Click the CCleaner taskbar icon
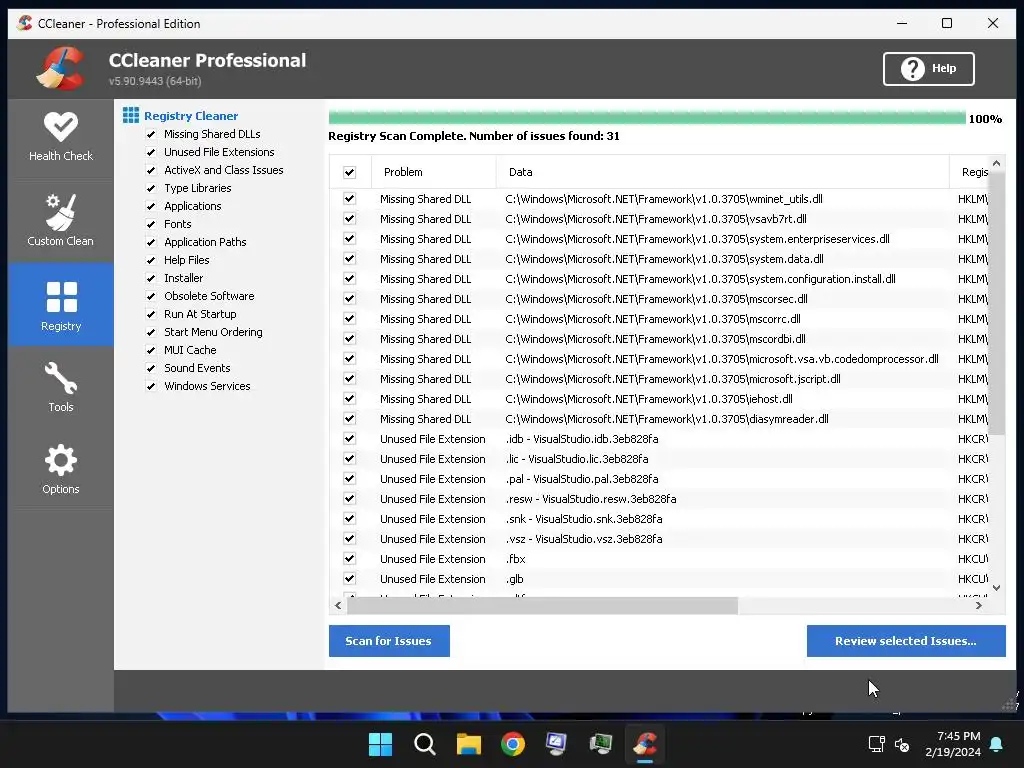1024x768 pixels. click(645, 744)
